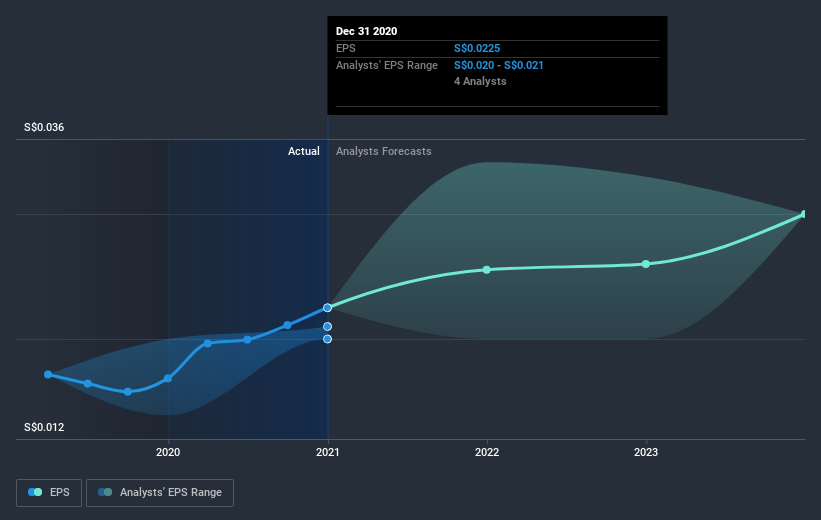
Task: Click the lower analyst range marker at 2021
Action: (x=327, y=339)
